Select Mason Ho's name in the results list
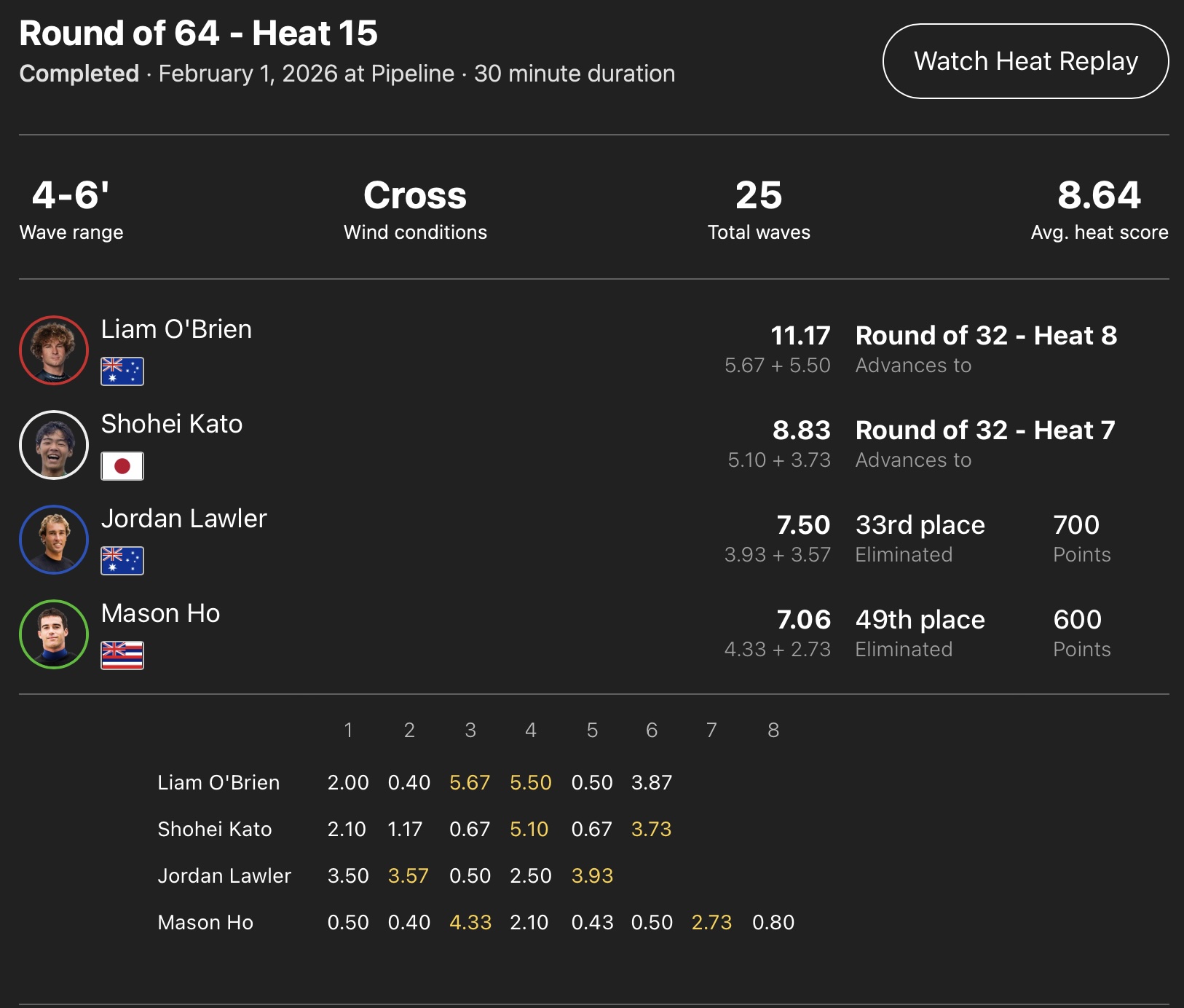The height and width of the screenshot is (1008, 1184). tap(160, 613)
